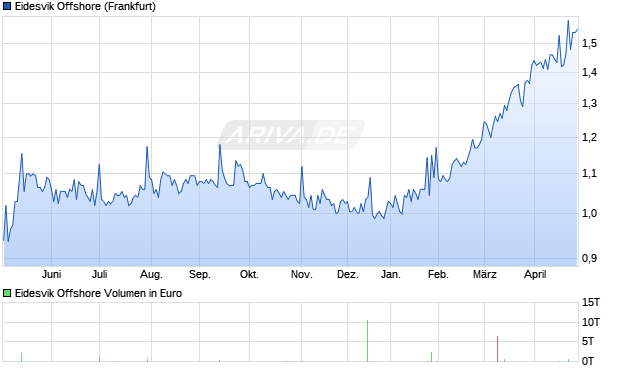Click the 'Juni' month label
This screenshot has width=620, height=371.
(51, 274)
